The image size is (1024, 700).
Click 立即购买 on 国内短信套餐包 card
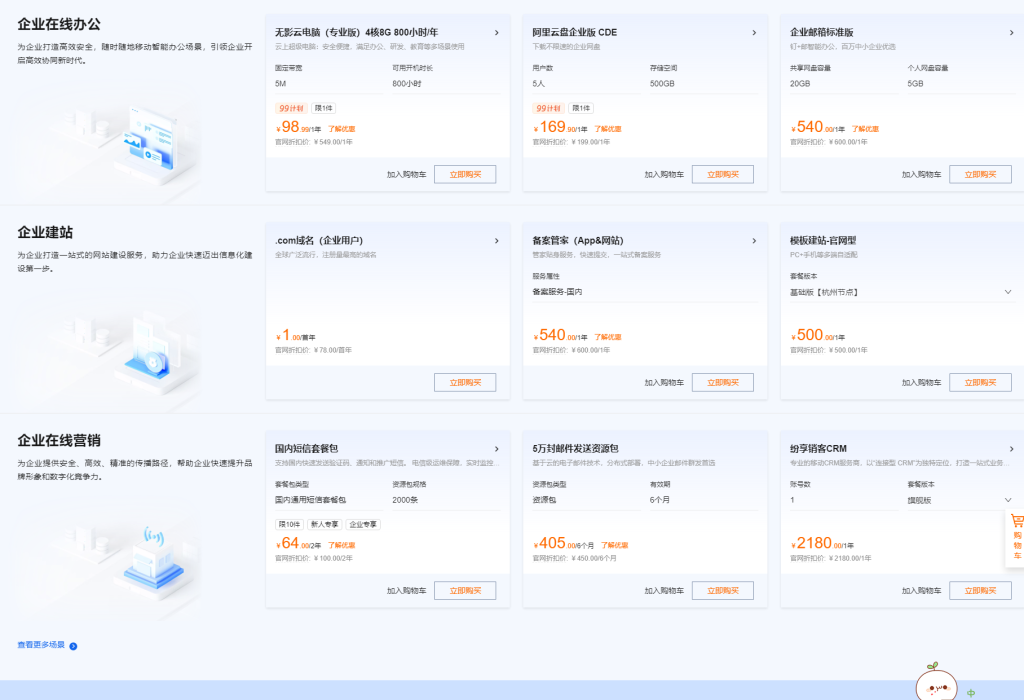465,590
